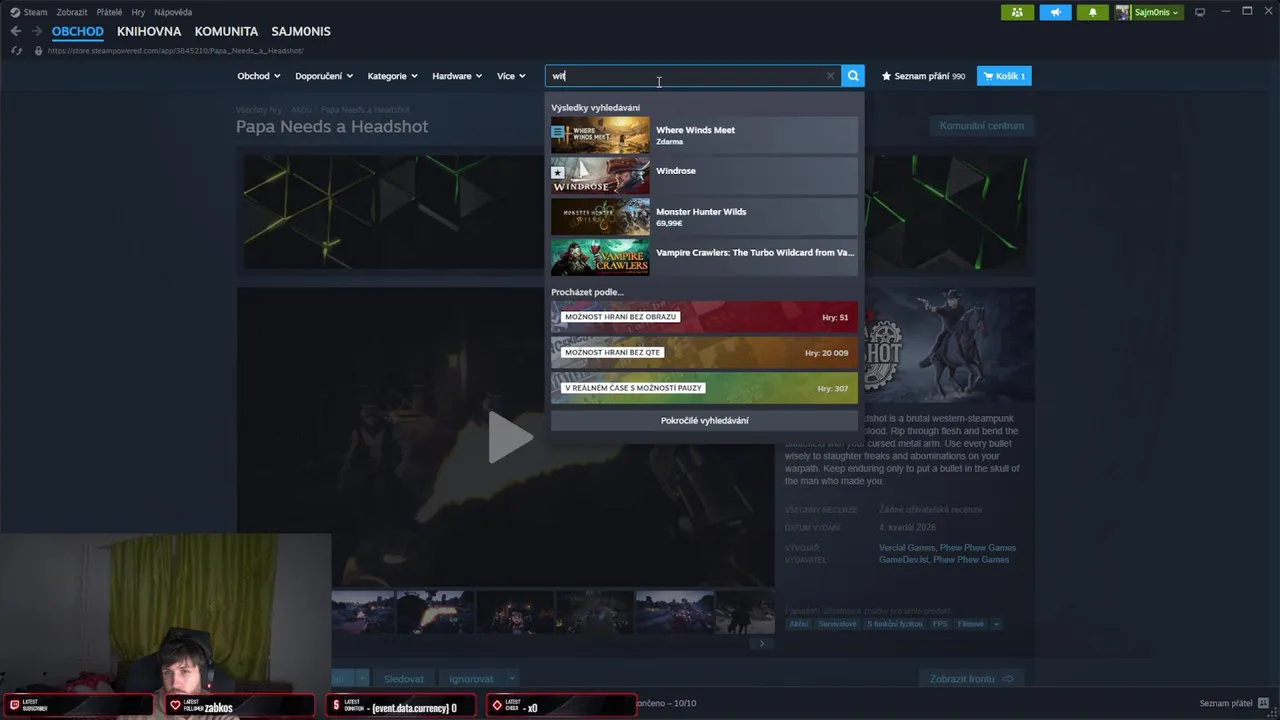Switch to the OBCHOD tab

pyautogui.click(x=78, y=31)
